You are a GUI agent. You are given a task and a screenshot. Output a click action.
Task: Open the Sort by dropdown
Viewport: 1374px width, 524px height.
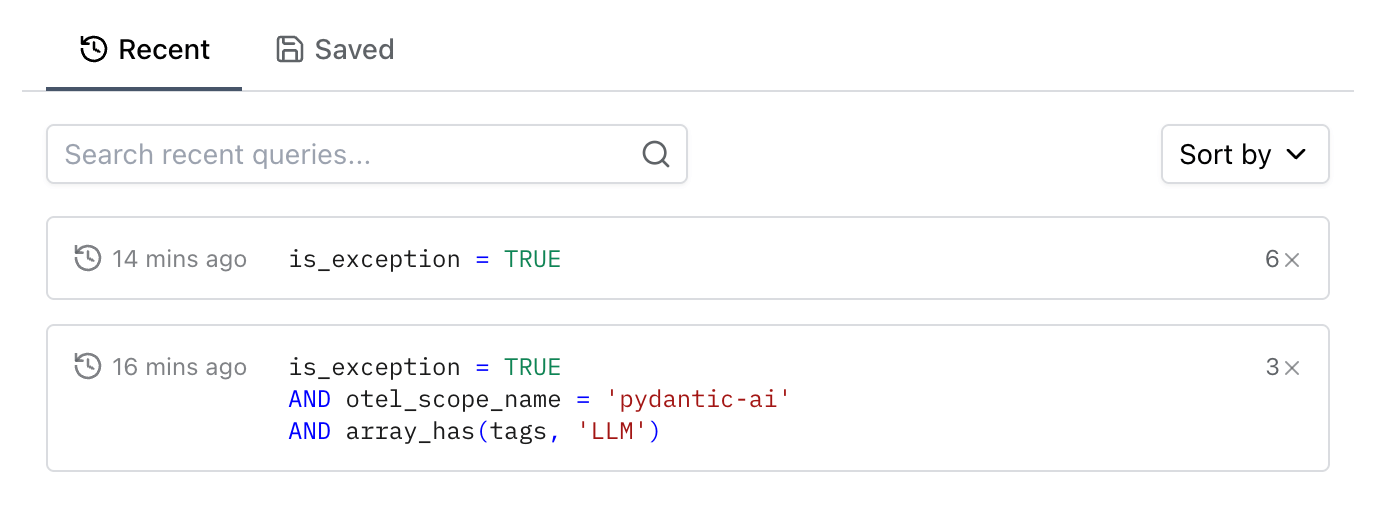[x=1244, y=154]
